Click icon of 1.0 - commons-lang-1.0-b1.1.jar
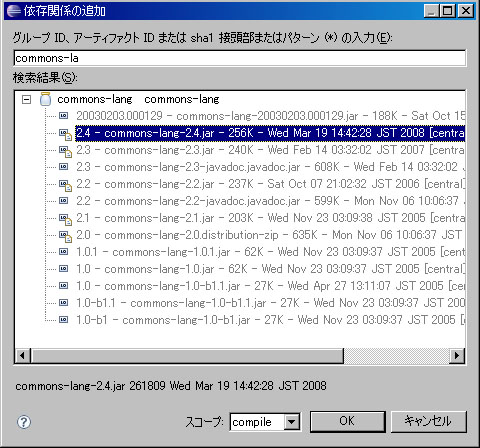 coord(63,286)
